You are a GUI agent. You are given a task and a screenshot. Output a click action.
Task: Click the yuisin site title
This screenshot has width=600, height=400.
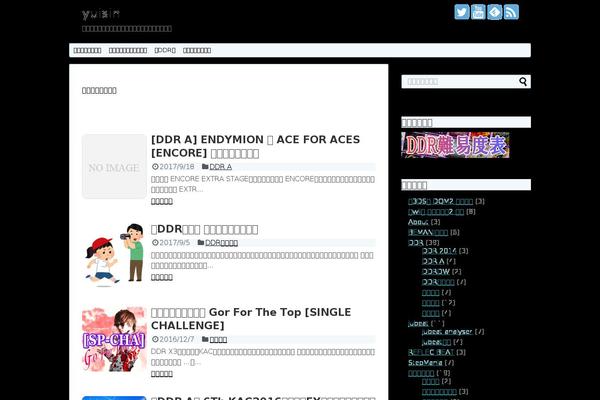coord(101,15)
